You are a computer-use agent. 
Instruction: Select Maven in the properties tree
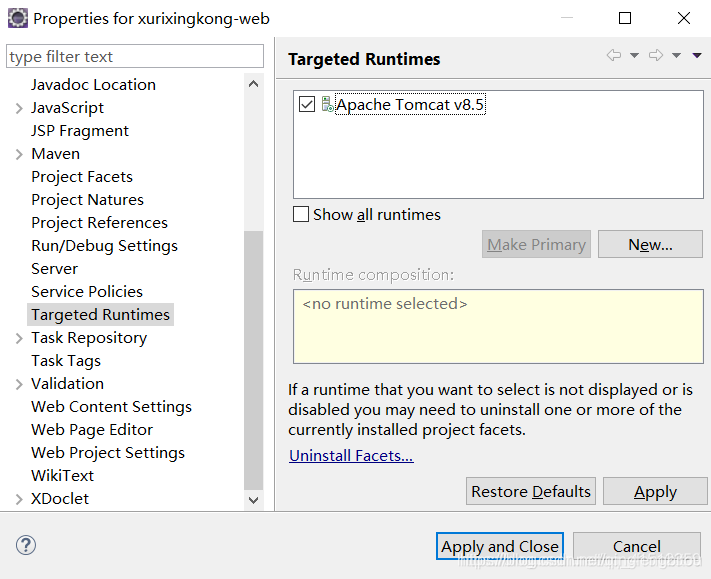(55, 154)
